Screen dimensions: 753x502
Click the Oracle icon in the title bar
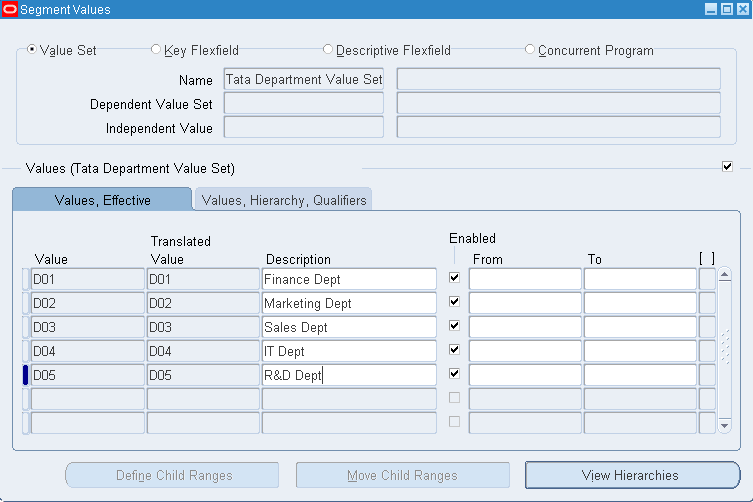tap(10, 9)
